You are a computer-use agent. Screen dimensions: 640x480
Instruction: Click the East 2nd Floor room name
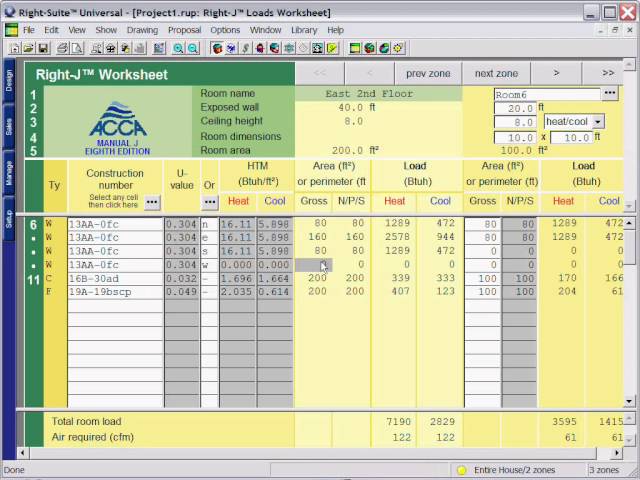[369, 94]
